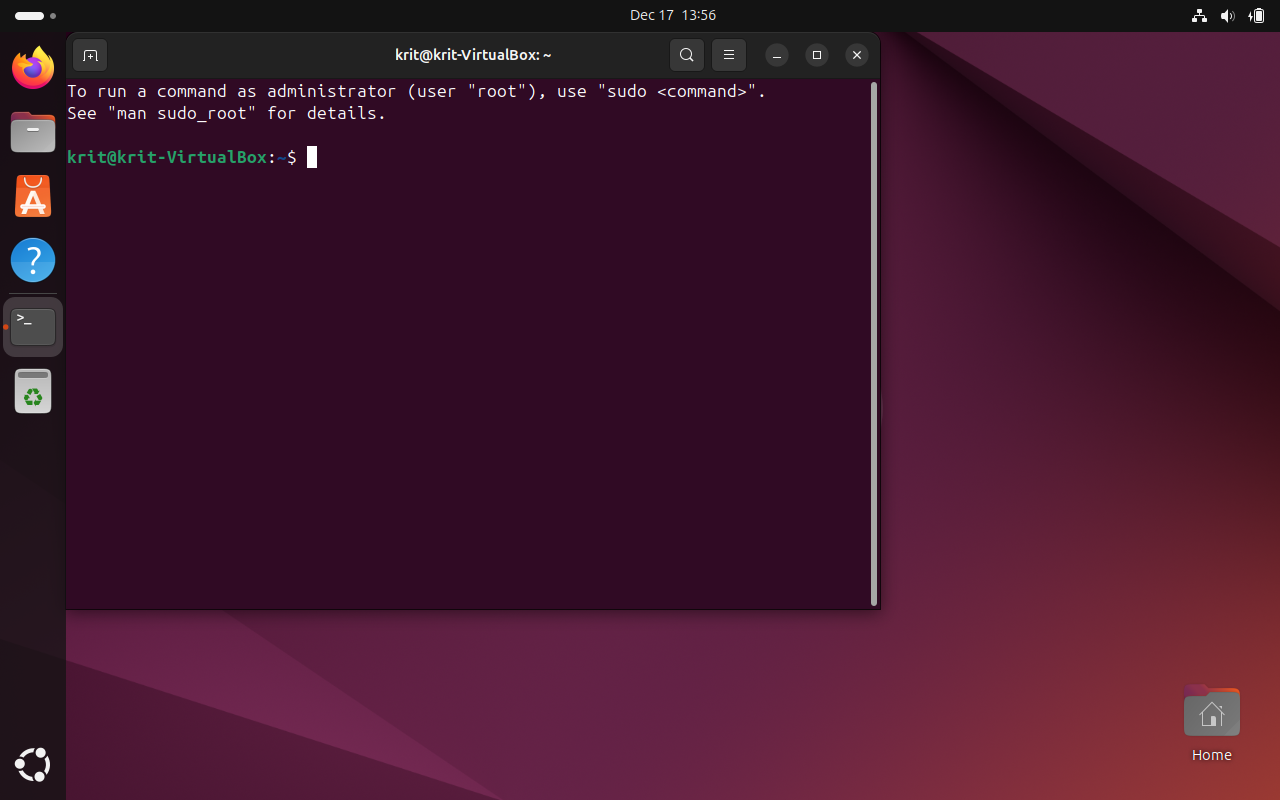1280x800 pixels.
Task: Open a new terminal tab
Action: tap(90, 55)
